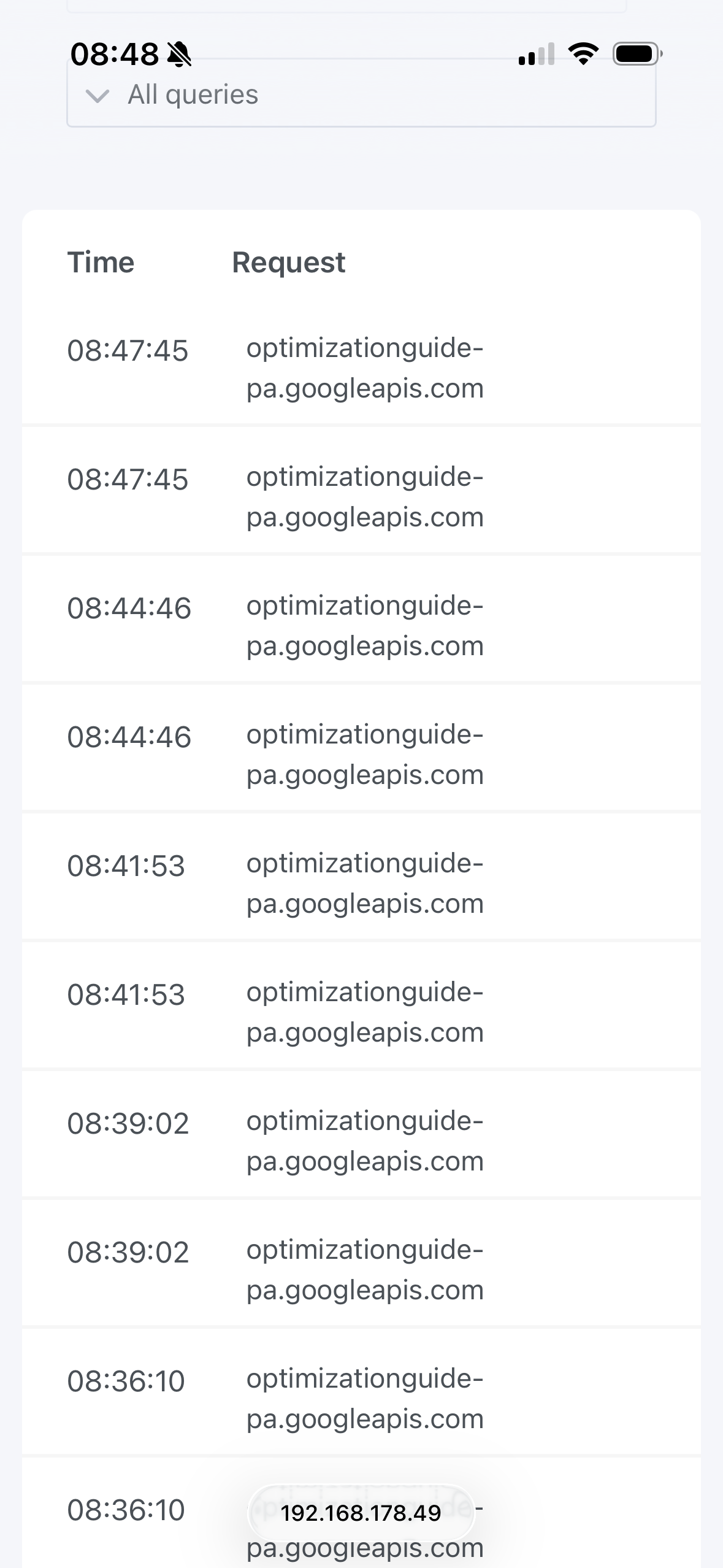Select the Request column header
This screenshot has height=1568, width=723.
click(x=288, y=263)
